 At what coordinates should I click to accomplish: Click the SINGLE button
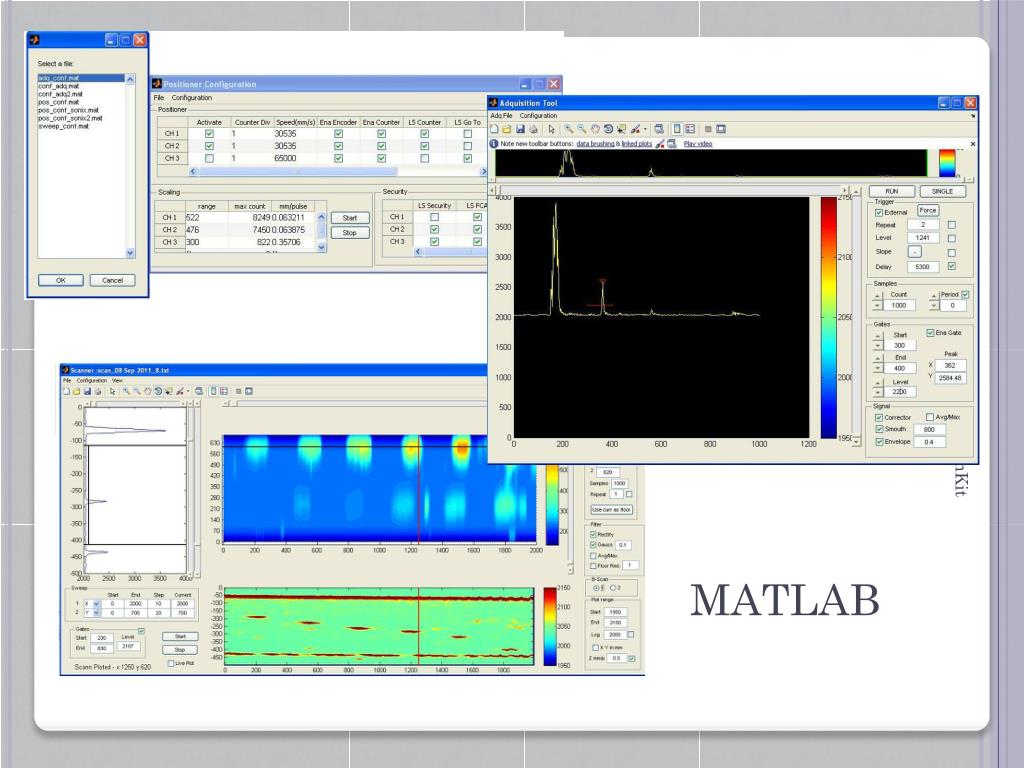point(942,191)
